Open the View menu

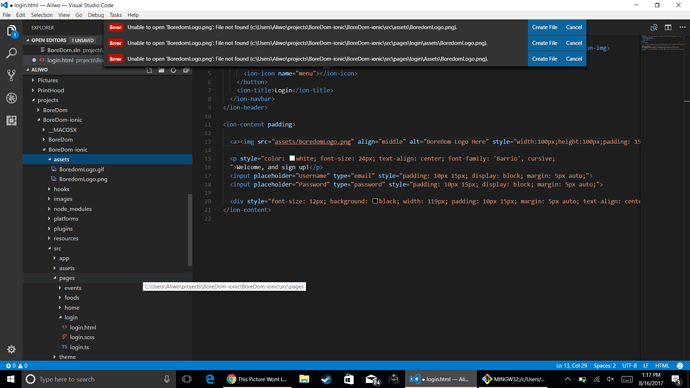coord(64,15)
